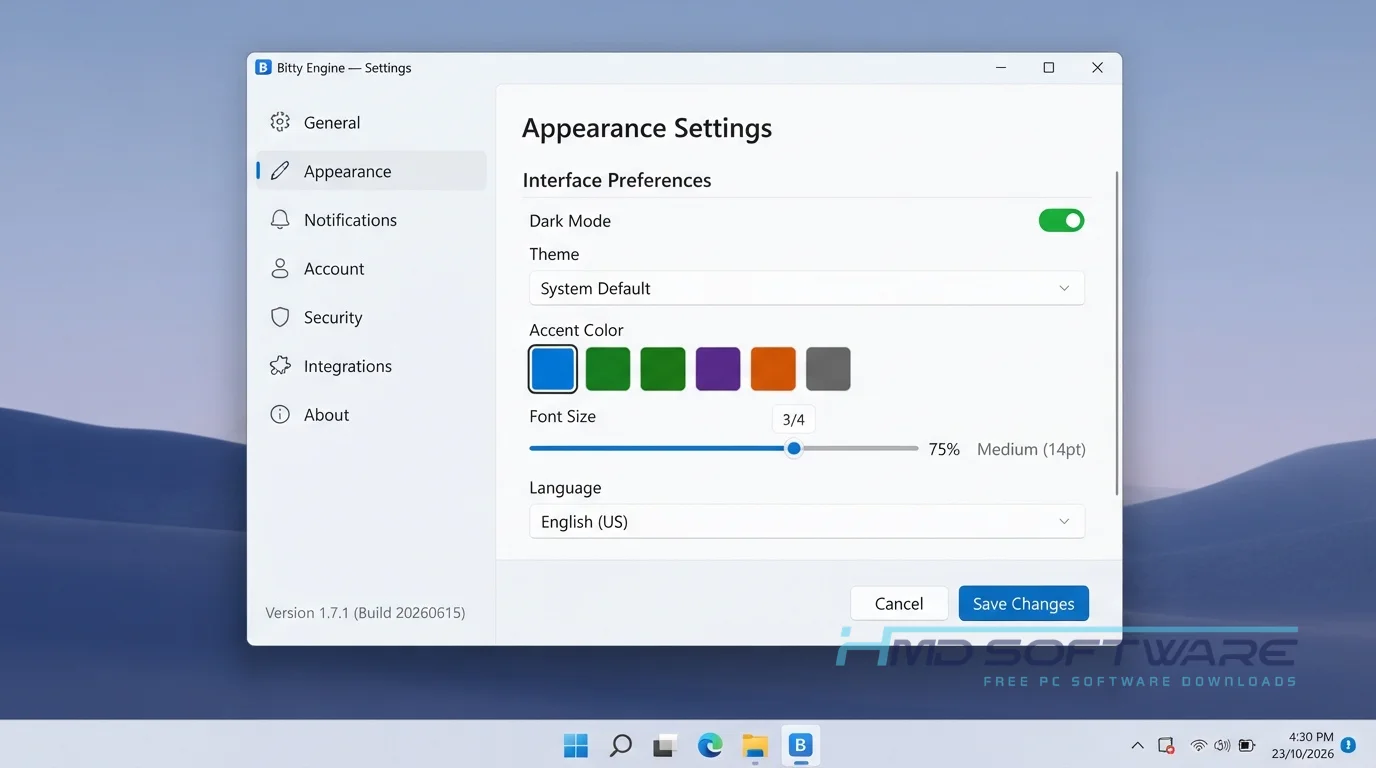This screenshot has height=768, width=1376.
Task: Open the Windows Start menu
Action: point(576,745)
